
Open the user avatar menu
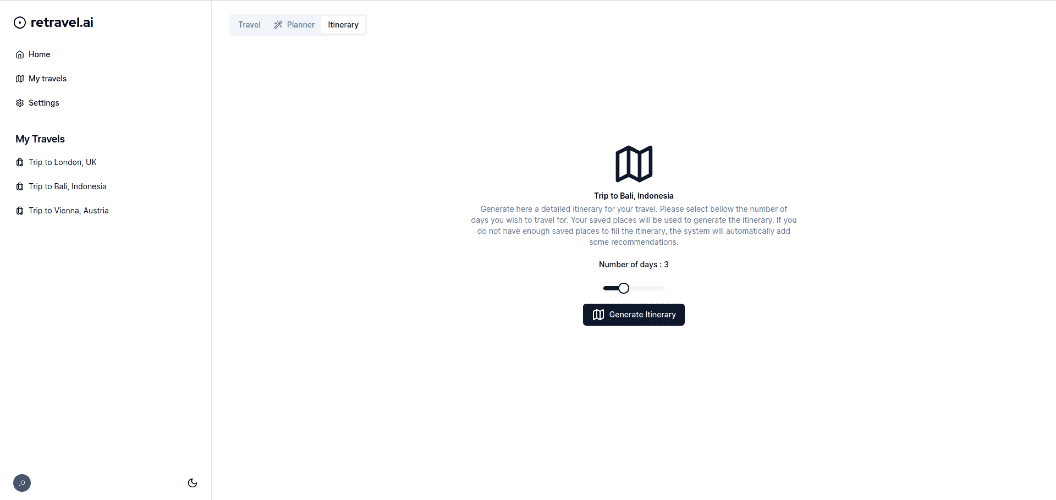[x=22, y=483]
